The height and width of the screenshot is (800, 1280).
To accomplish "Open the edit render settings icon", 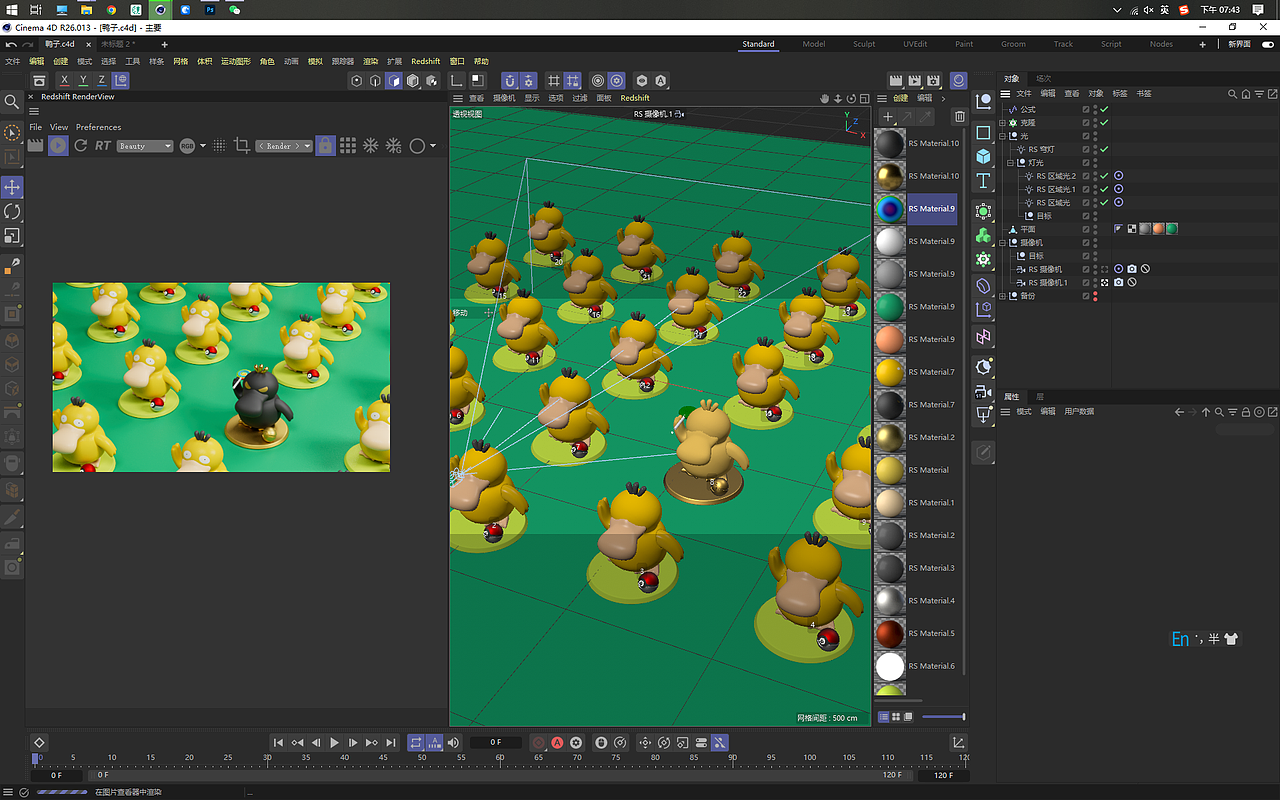I will (x=933, y=80).
